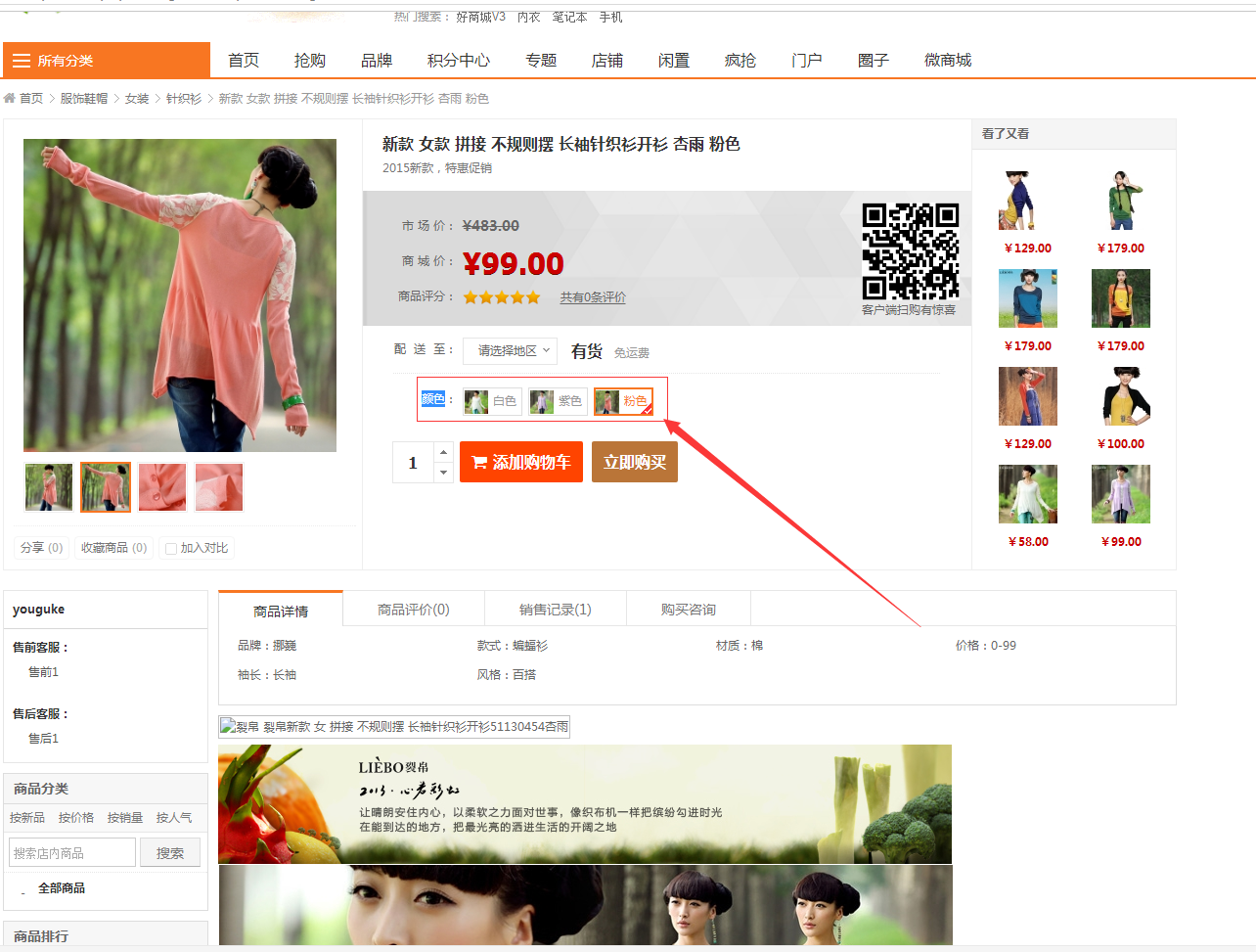Select the orange-bordered gallery thumbnail
The width and height of the screenshot is (1256, 952).
(x=106, y=487)
